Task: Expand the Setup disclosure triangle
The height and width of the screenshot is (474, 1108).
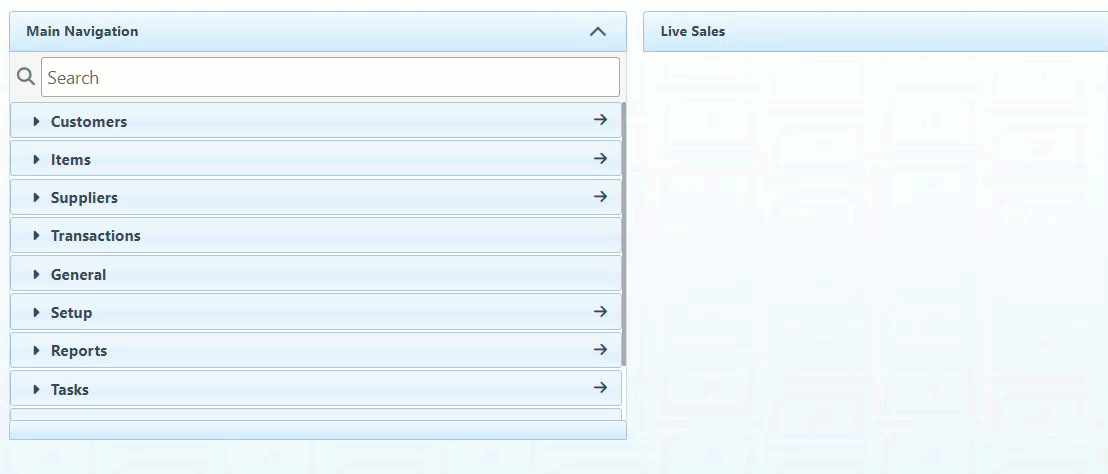Action: (37, 313)
